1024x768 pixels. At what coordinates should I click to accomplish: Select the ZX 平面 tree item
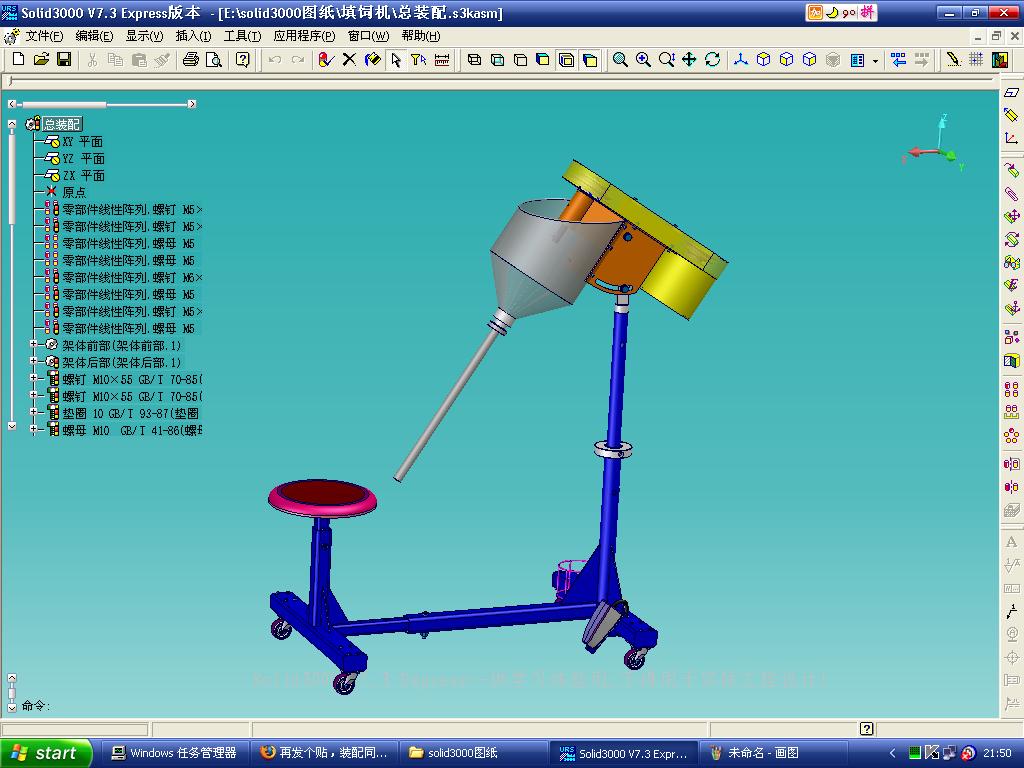83,176
